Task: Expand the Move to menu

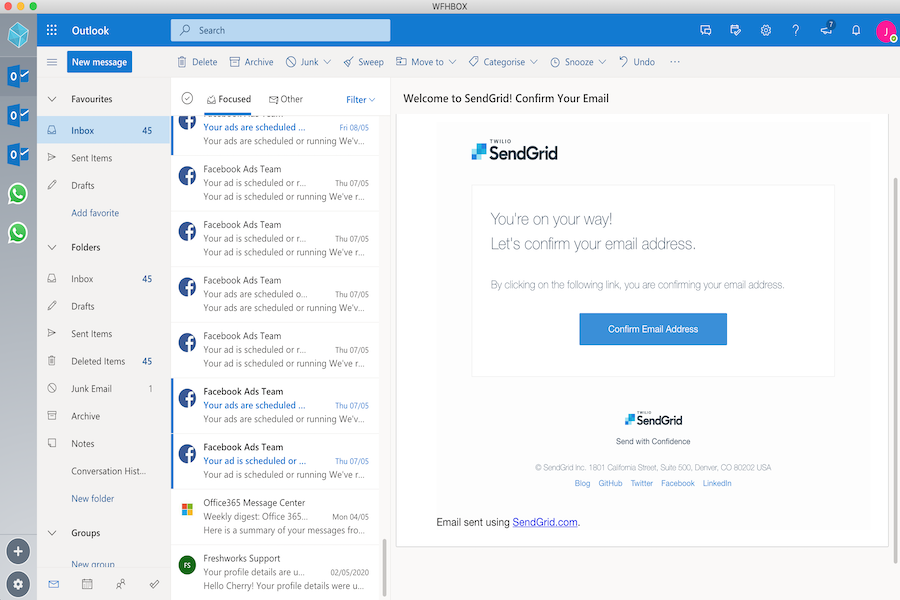Action: tap(425, 61)
